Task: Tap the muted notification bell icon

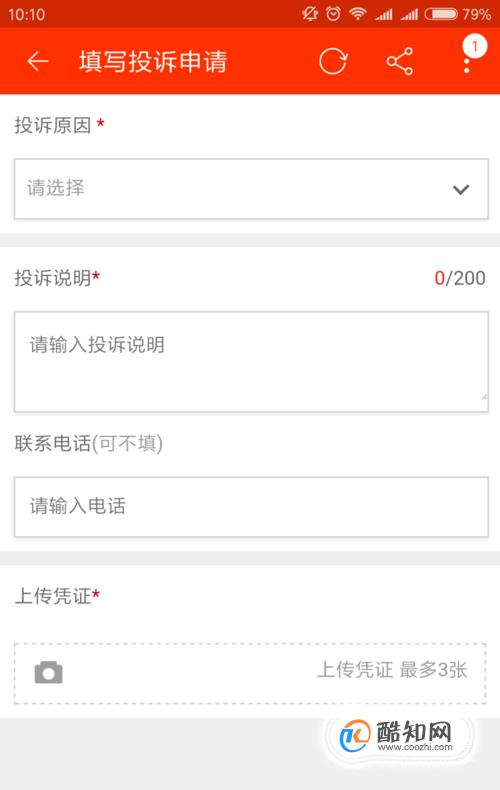Action: pyautogui.click(x=309, y=14)
